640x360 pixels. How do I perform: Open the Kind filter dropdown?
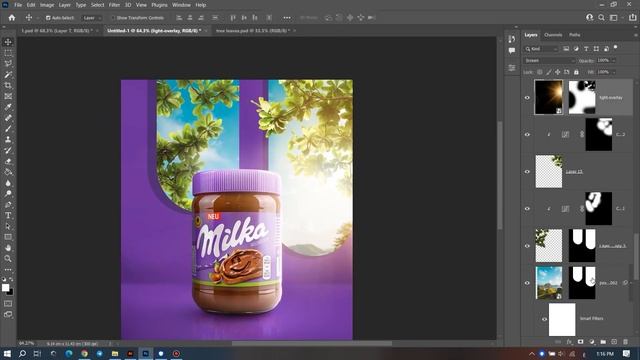(x=541, y=49)
